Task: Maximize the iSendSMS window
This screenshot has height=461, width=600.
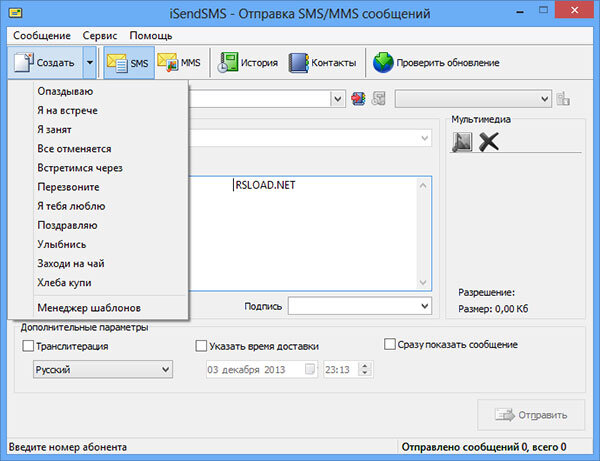Action: tap(543, 11)
